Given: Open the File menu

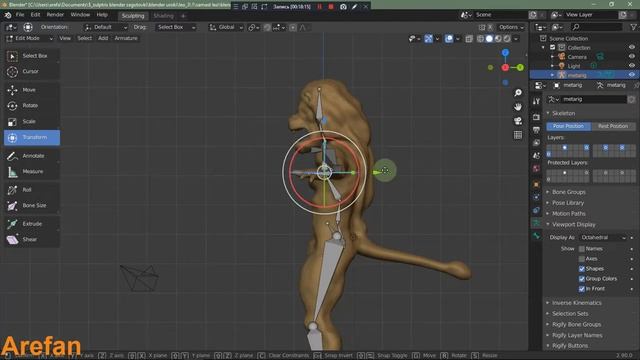Looking at the screenshot, I should coord(20,15).
